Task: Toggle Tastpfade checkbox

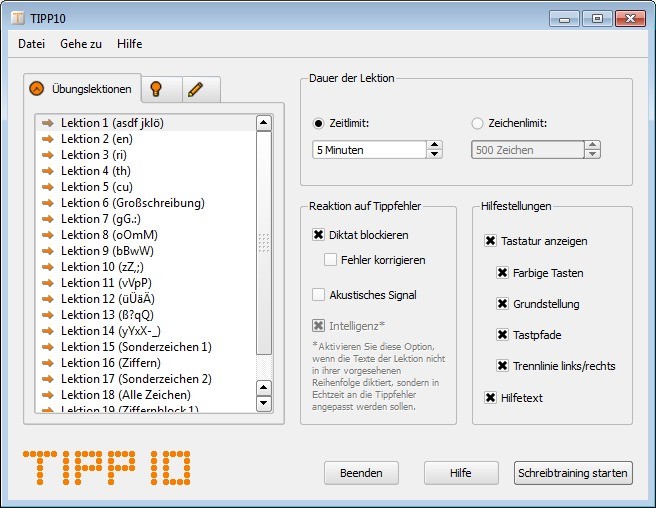Action: point(502,335)
